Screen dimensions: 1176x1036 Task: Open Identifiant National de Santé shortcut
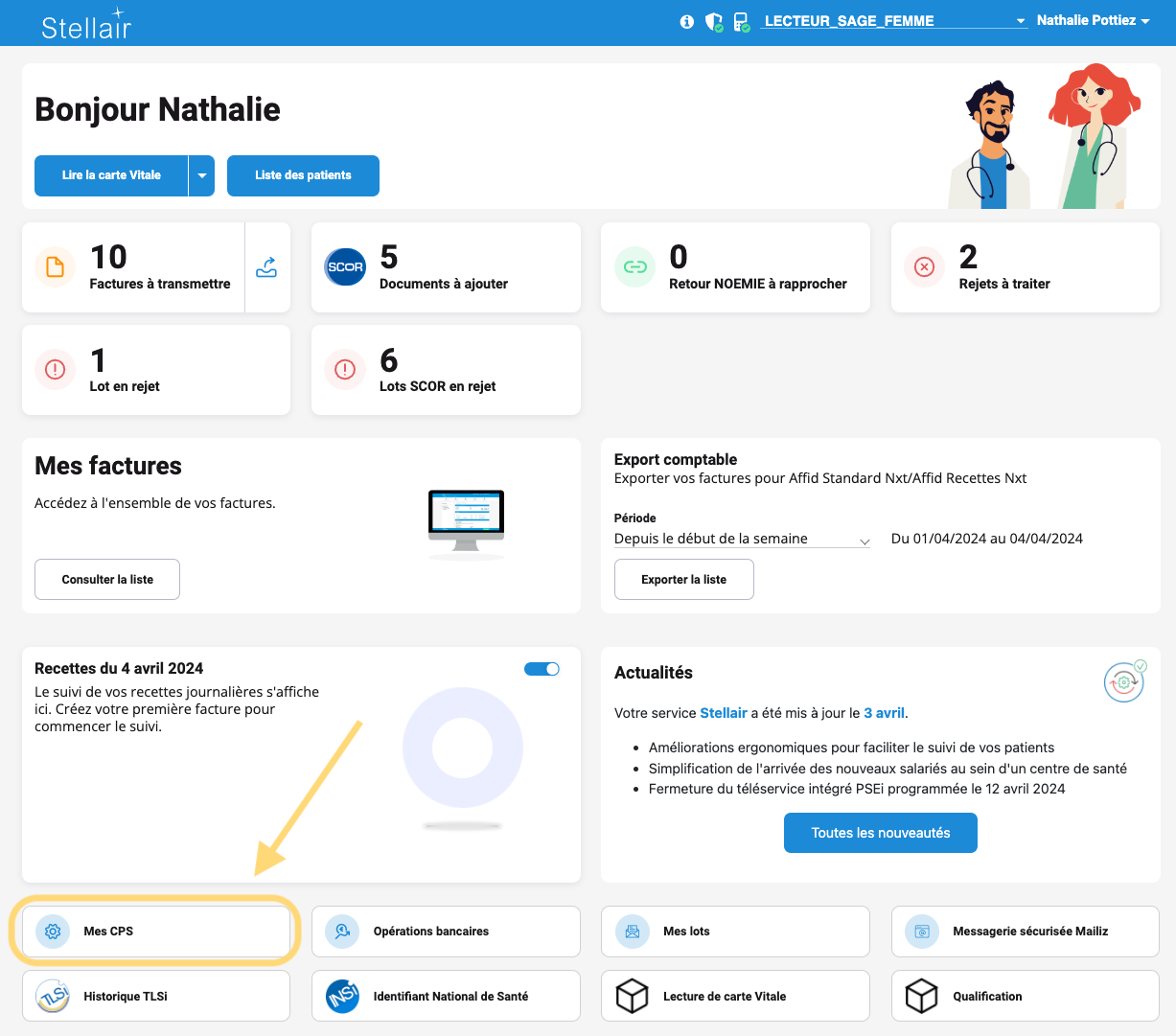click(x=446, y=996)
